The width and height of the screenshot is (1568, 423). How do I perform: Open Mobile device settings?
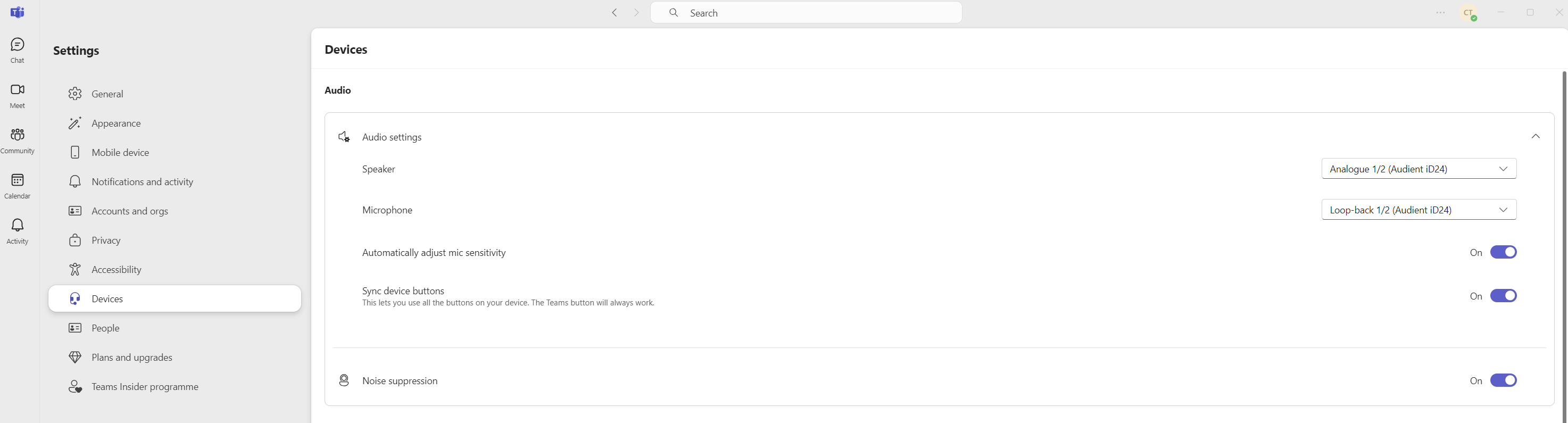pos(175,152)
